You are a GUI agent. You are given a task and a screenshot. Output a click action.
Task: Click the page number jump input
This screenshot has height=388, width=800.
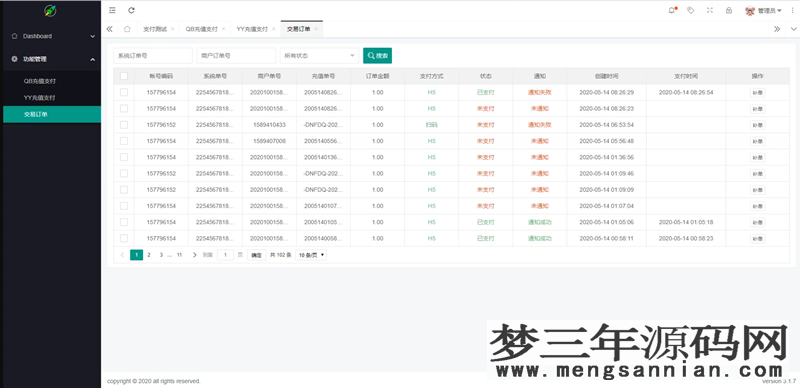pos(226,255)
